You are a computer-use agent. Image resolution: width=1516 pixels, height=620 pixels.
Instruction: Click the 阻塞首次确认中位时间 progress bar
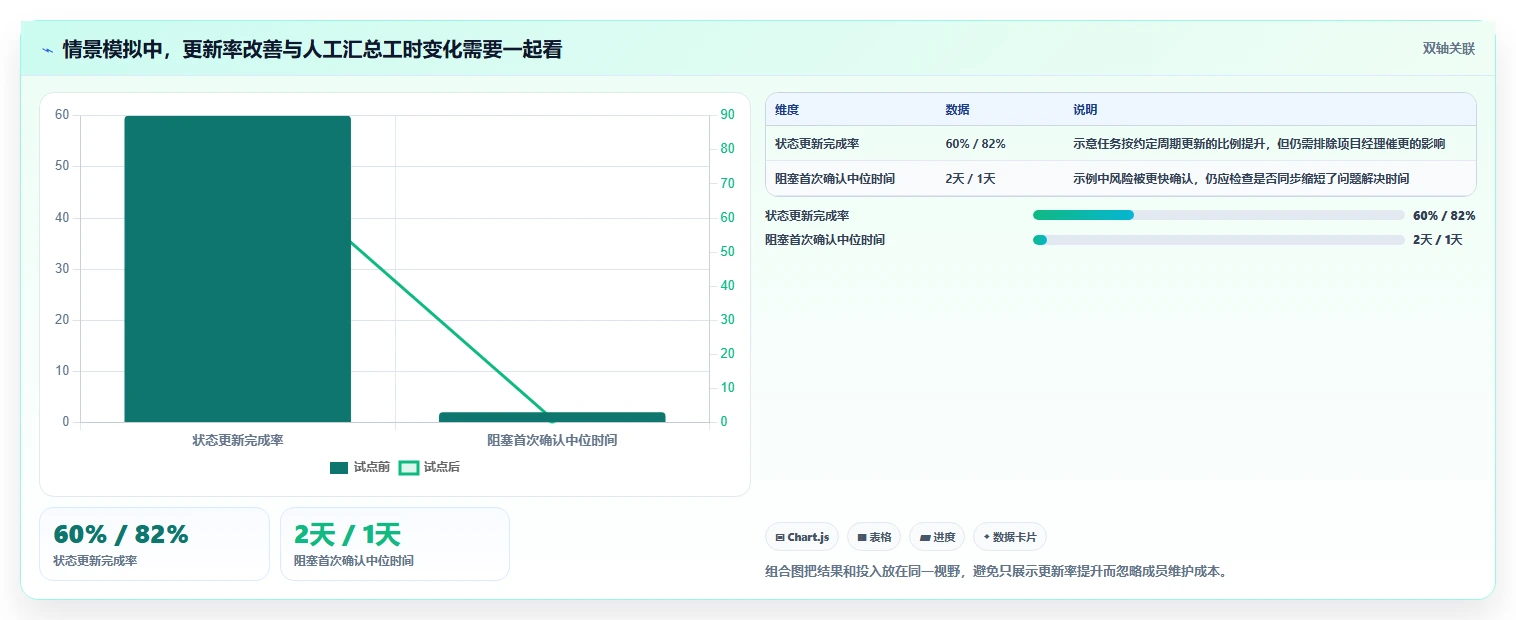(x=1219, y=240)
